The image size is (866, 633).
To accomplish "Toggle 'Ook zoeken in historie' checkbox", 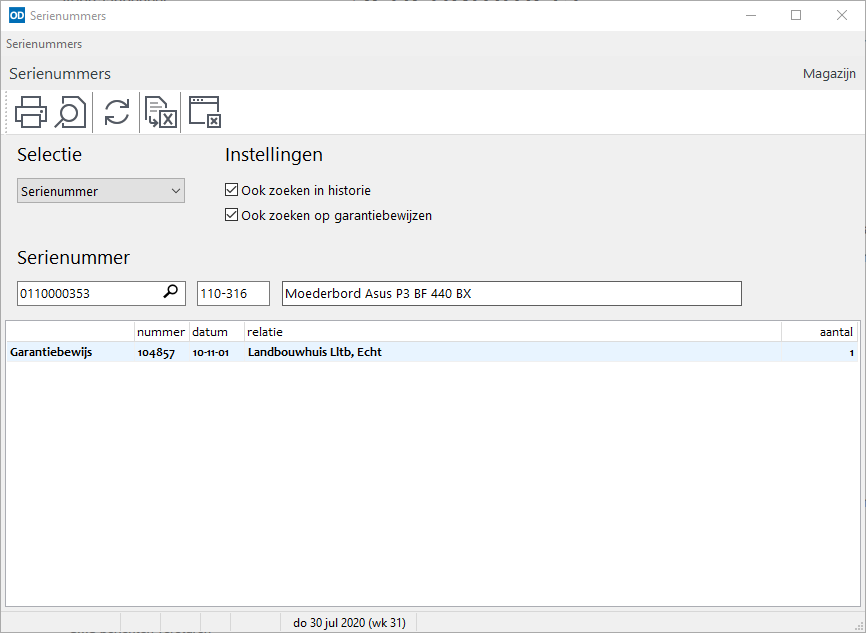I will 232,190.
